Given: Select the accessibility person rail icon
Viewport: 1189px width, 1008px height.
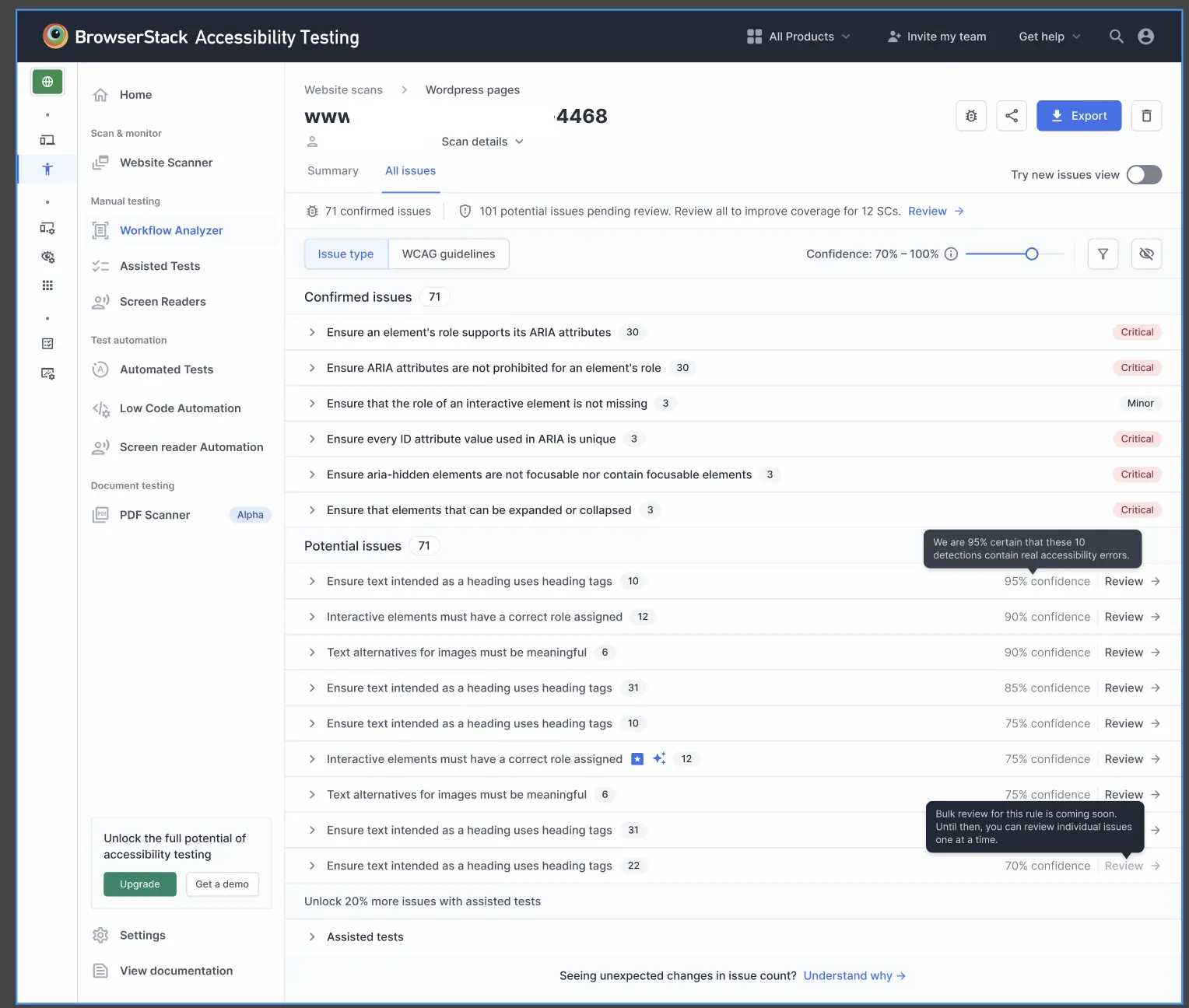Looking at the screenshot, I should [x=47, y=169].
